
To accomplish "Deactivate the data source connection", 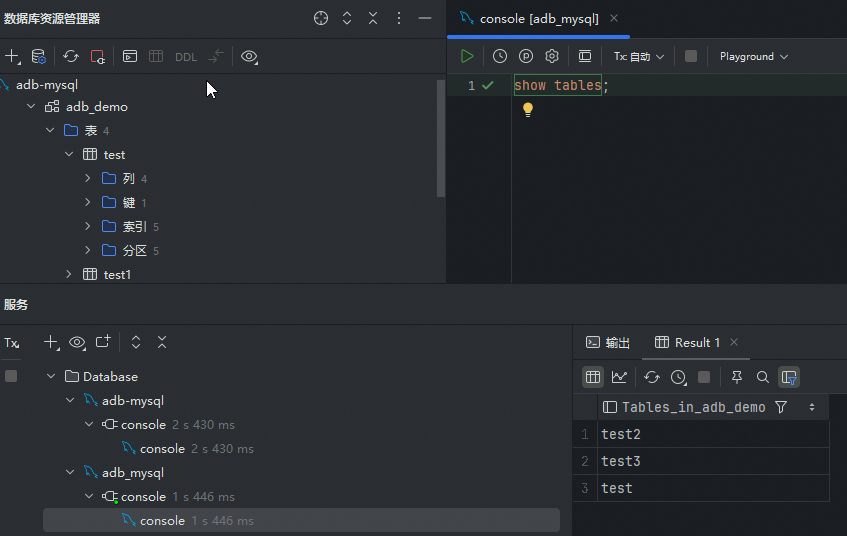I will pyautogui.click(x=97, y=56).
